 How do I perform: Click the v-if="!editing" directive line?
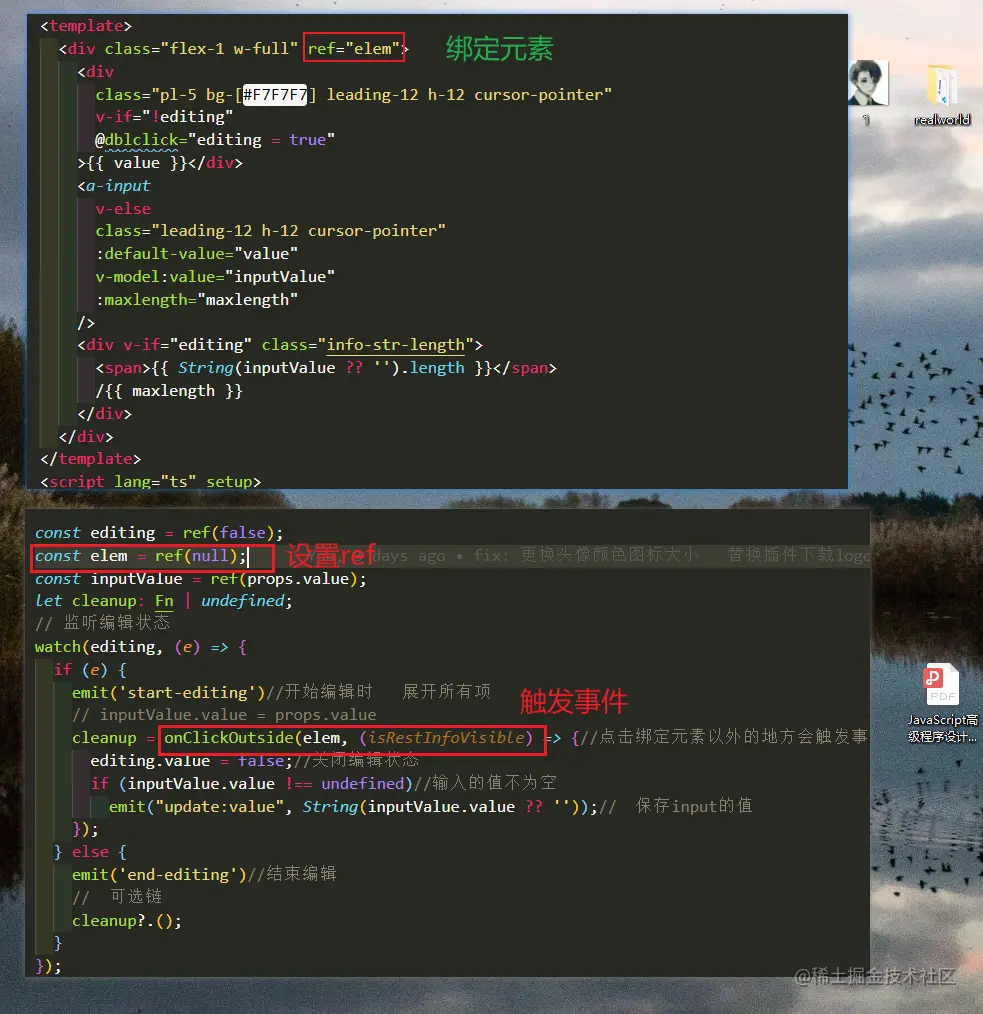coord(164,116)
